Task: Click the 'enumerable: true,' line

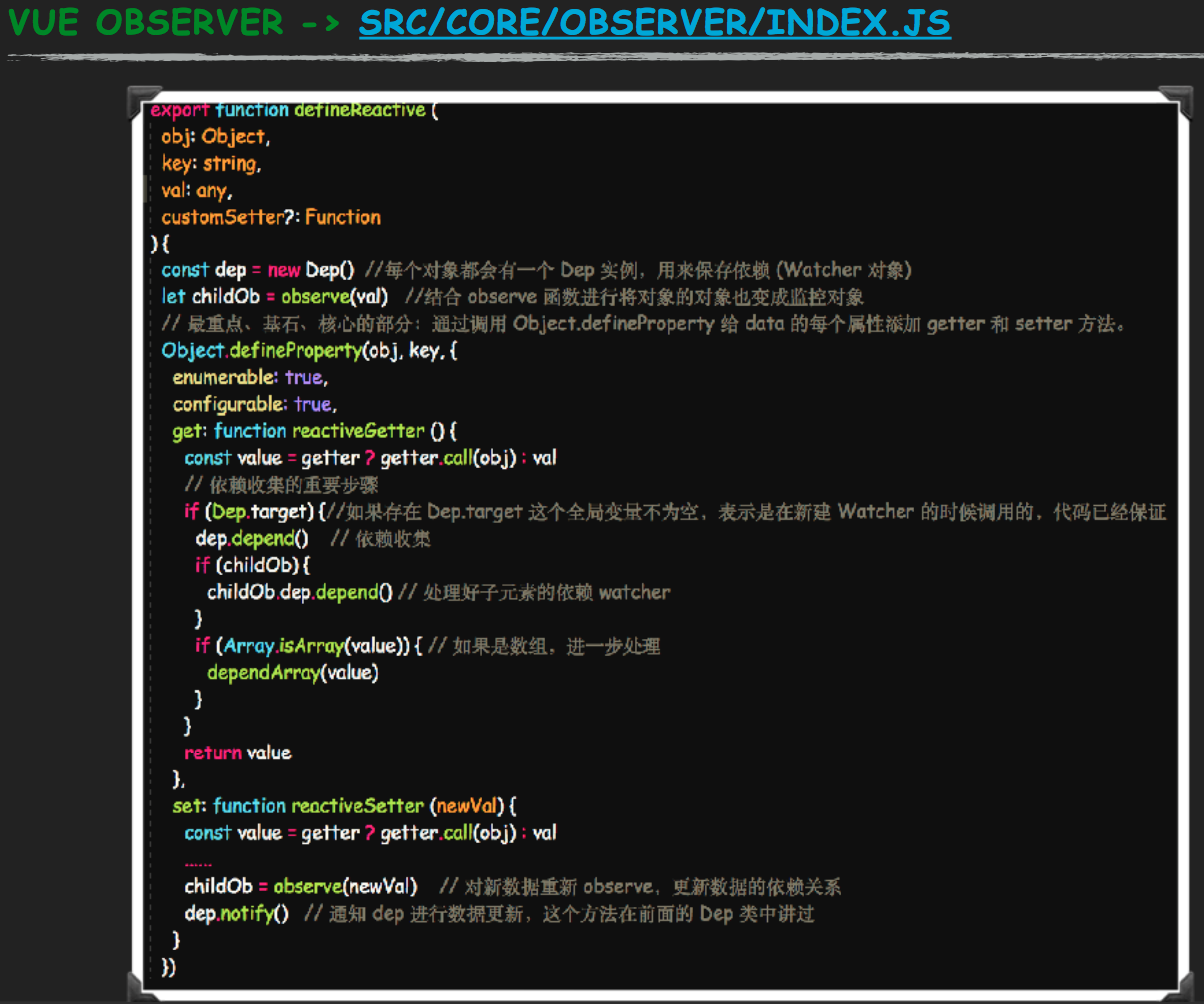Action: (251, 378)
